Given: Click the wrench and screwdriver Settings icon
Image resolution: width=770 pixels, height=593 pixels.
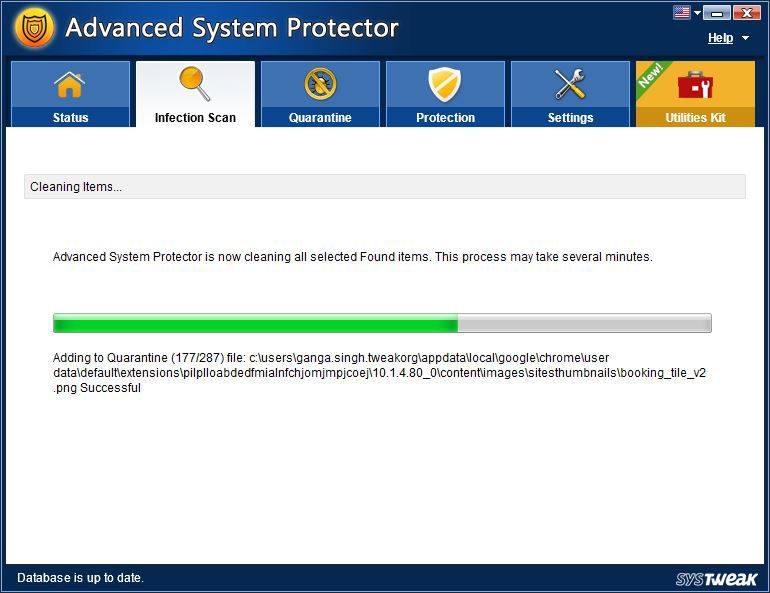Looking at the screenshot, I should 570,85.
